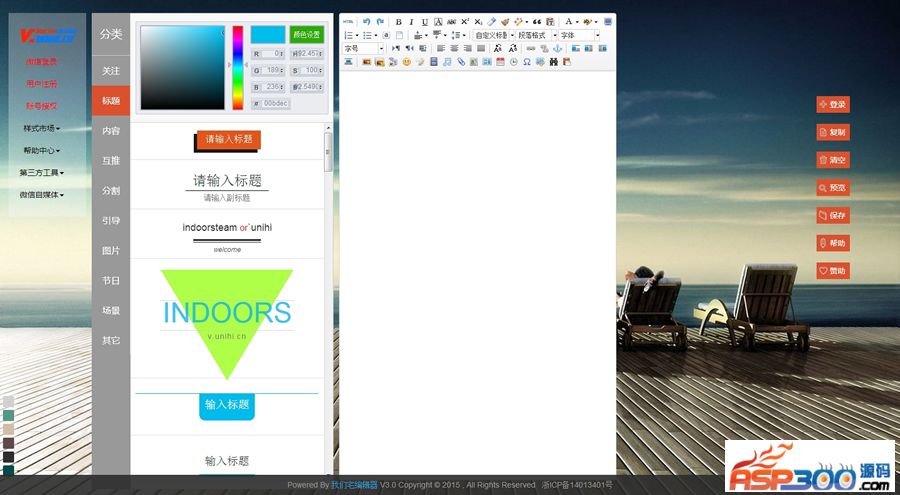Click the insert single image icon
Viewport: 900px width, 495px height.
tap(366, 61)
